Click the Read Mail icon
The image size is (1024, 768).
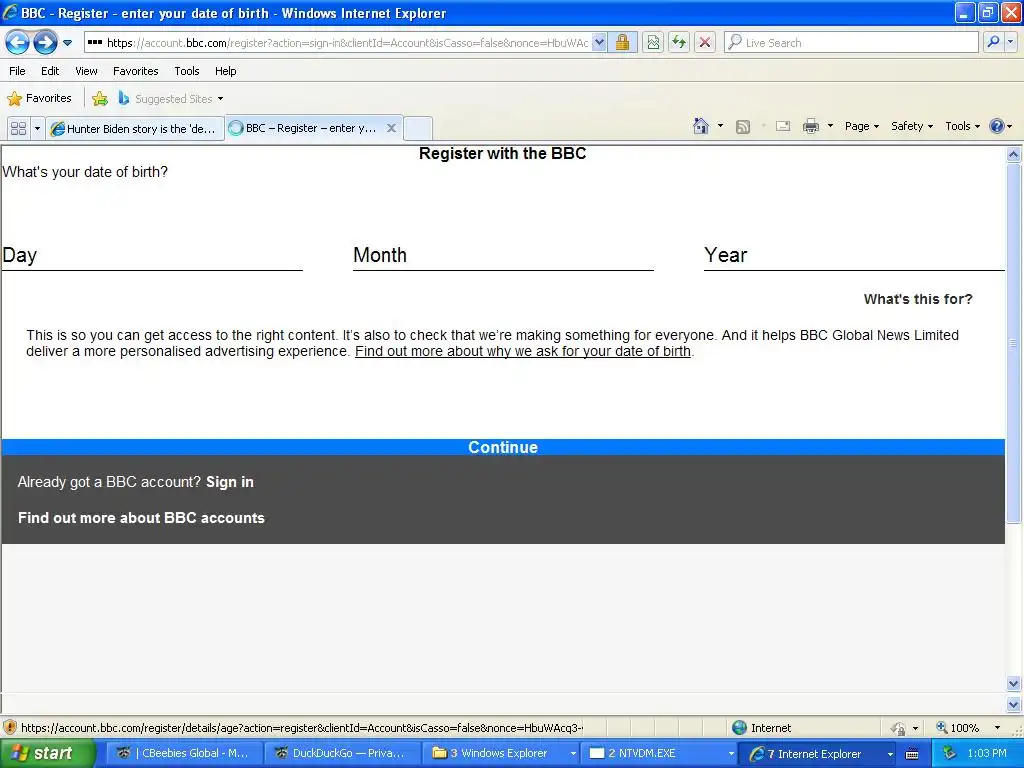tap(783, 126)
